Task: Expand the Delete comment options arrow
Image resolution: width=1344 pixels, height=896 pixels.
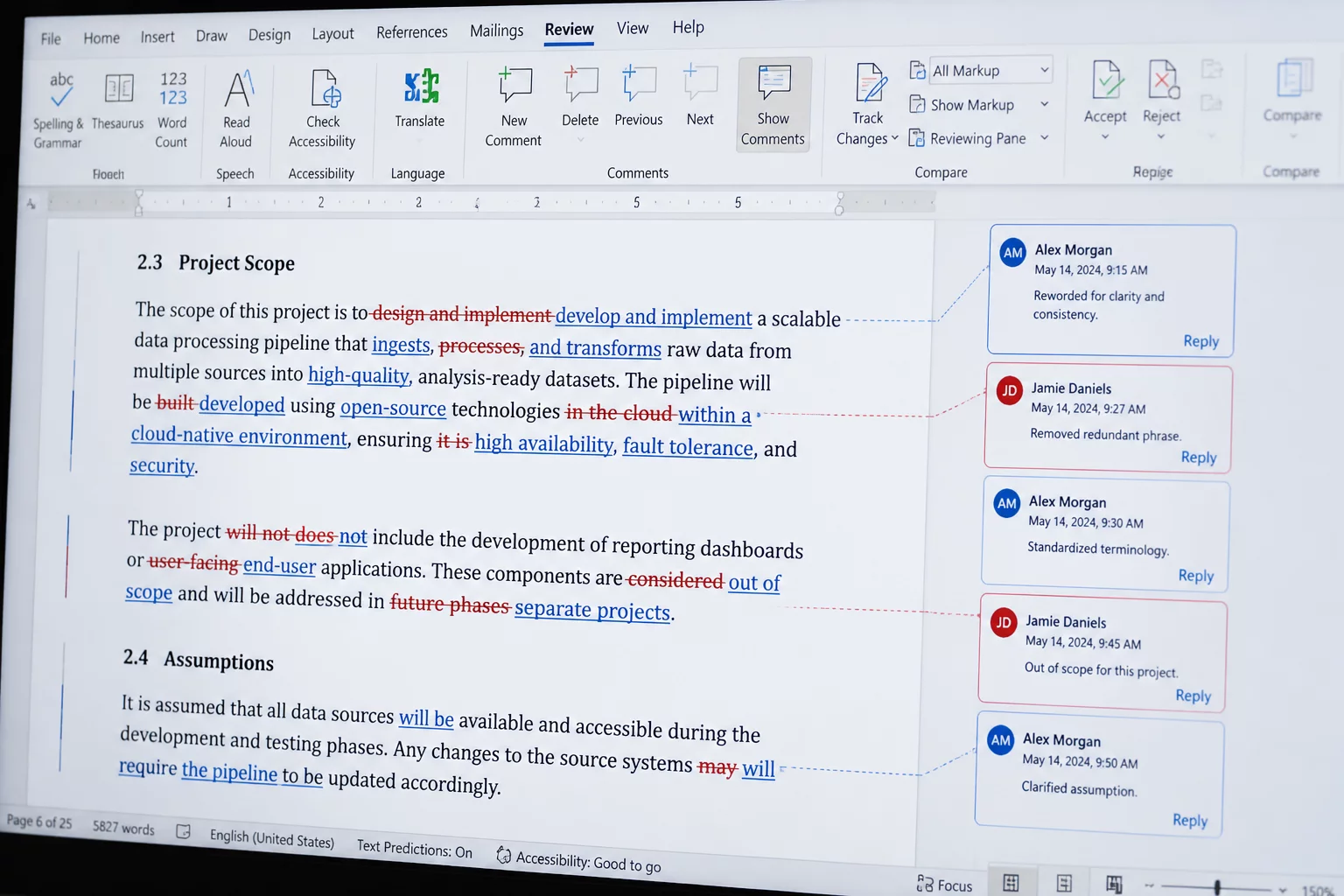Action: pyautogui.click(x=580, y=140)
